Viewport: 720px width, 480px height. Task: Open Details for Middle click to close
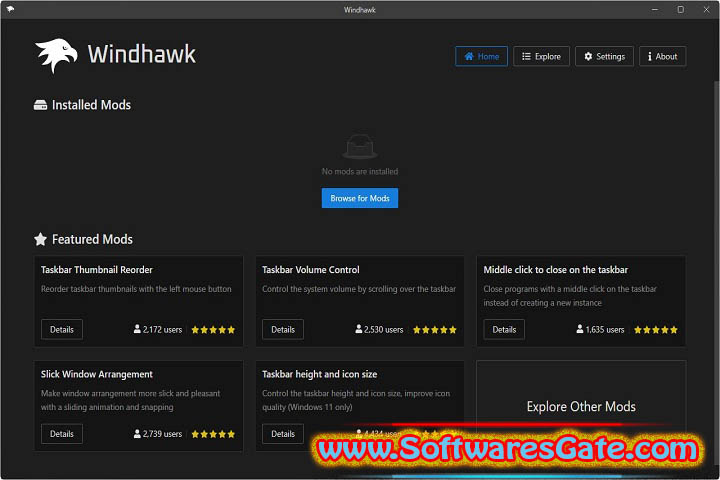tap(504, 329)
